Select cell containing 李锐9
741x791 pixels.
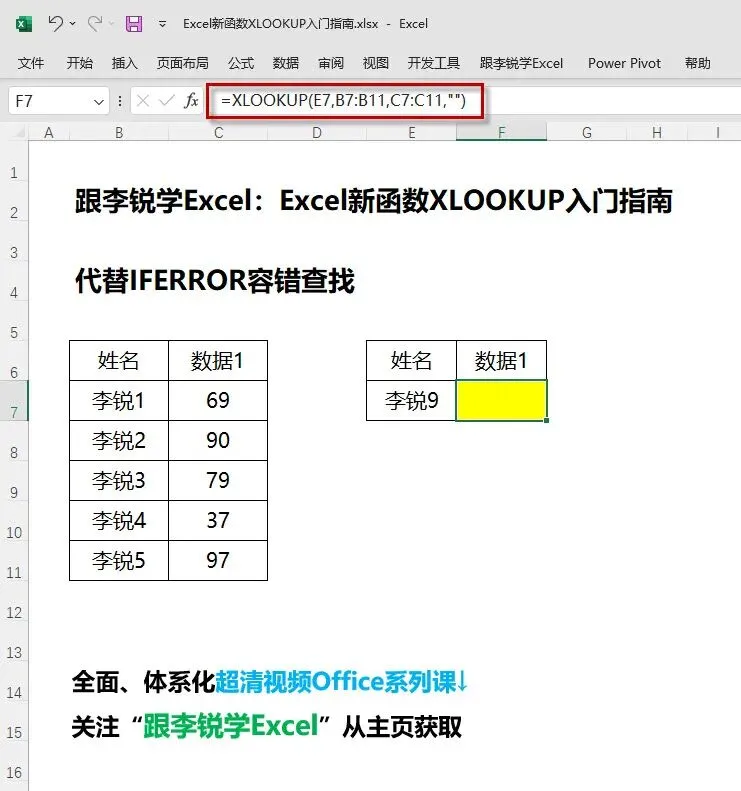click(x=412, y=401)
